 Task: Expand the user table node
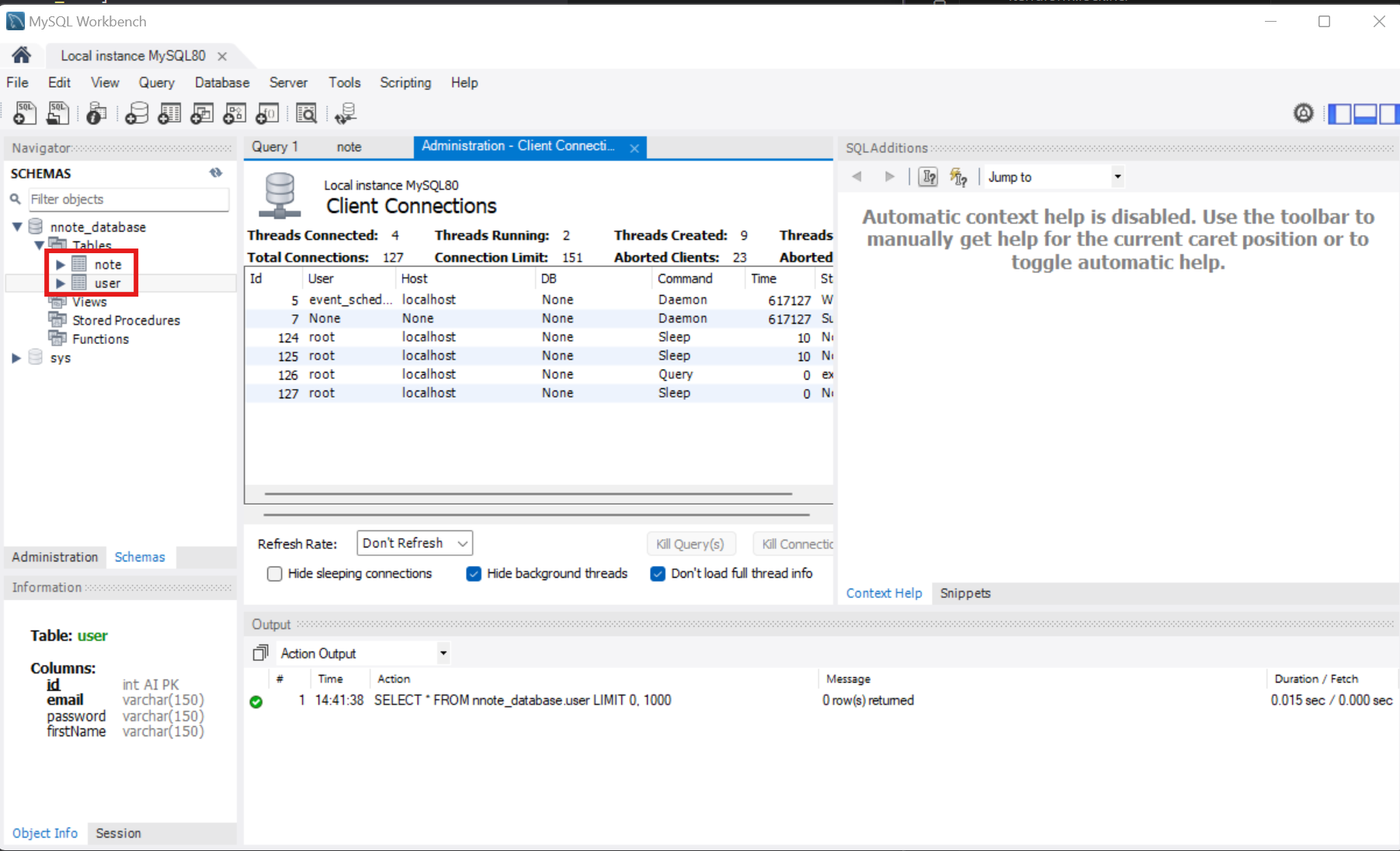(x=60, y=283)
